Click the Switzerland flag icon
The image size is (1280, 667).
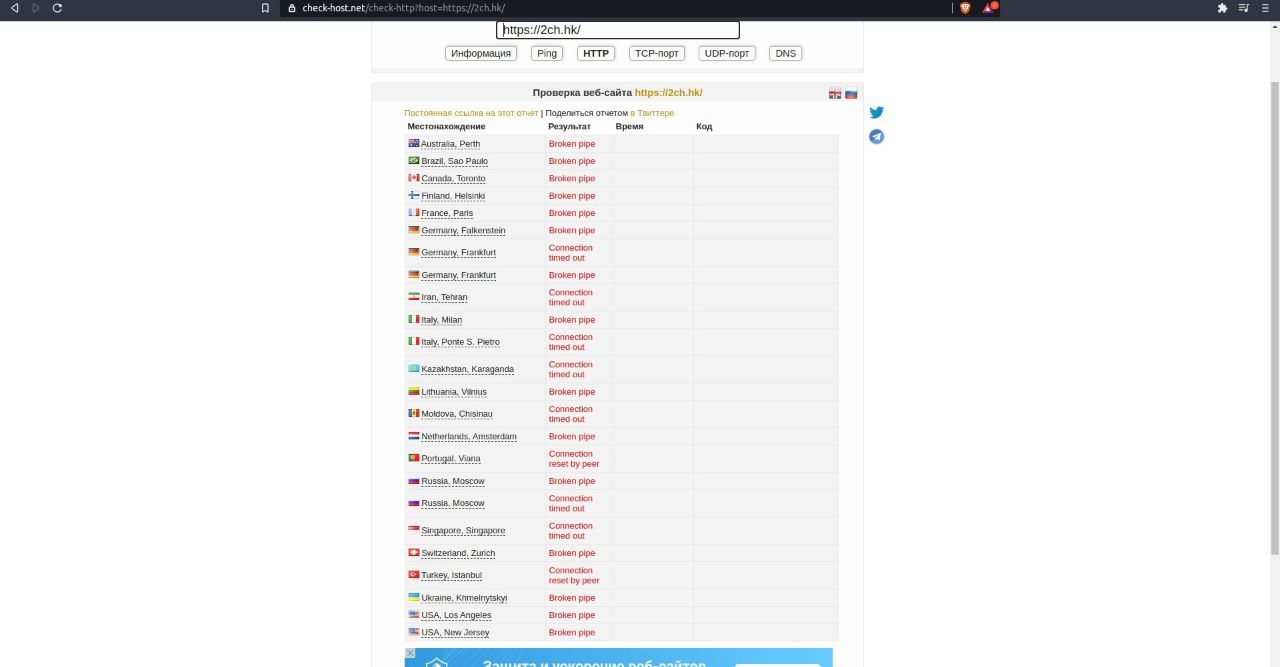pos(414,552)
